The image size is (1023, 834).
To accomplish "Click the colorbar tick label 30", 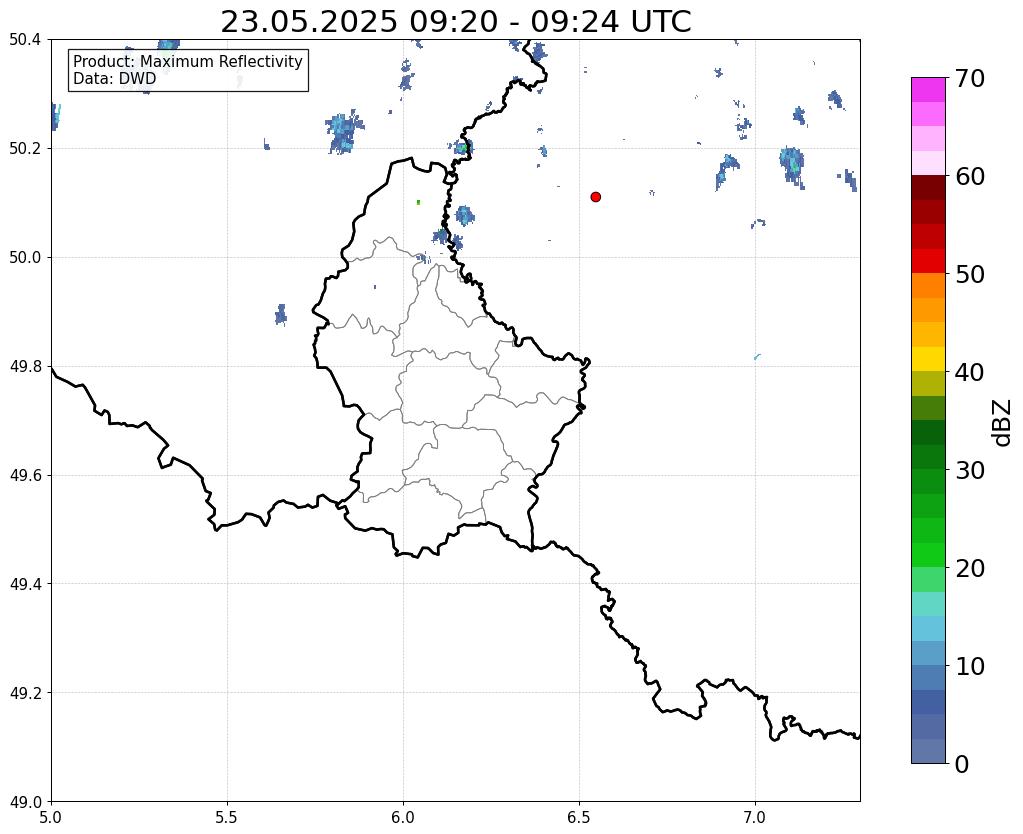I will pyautogui.click(x=970, y=470).
